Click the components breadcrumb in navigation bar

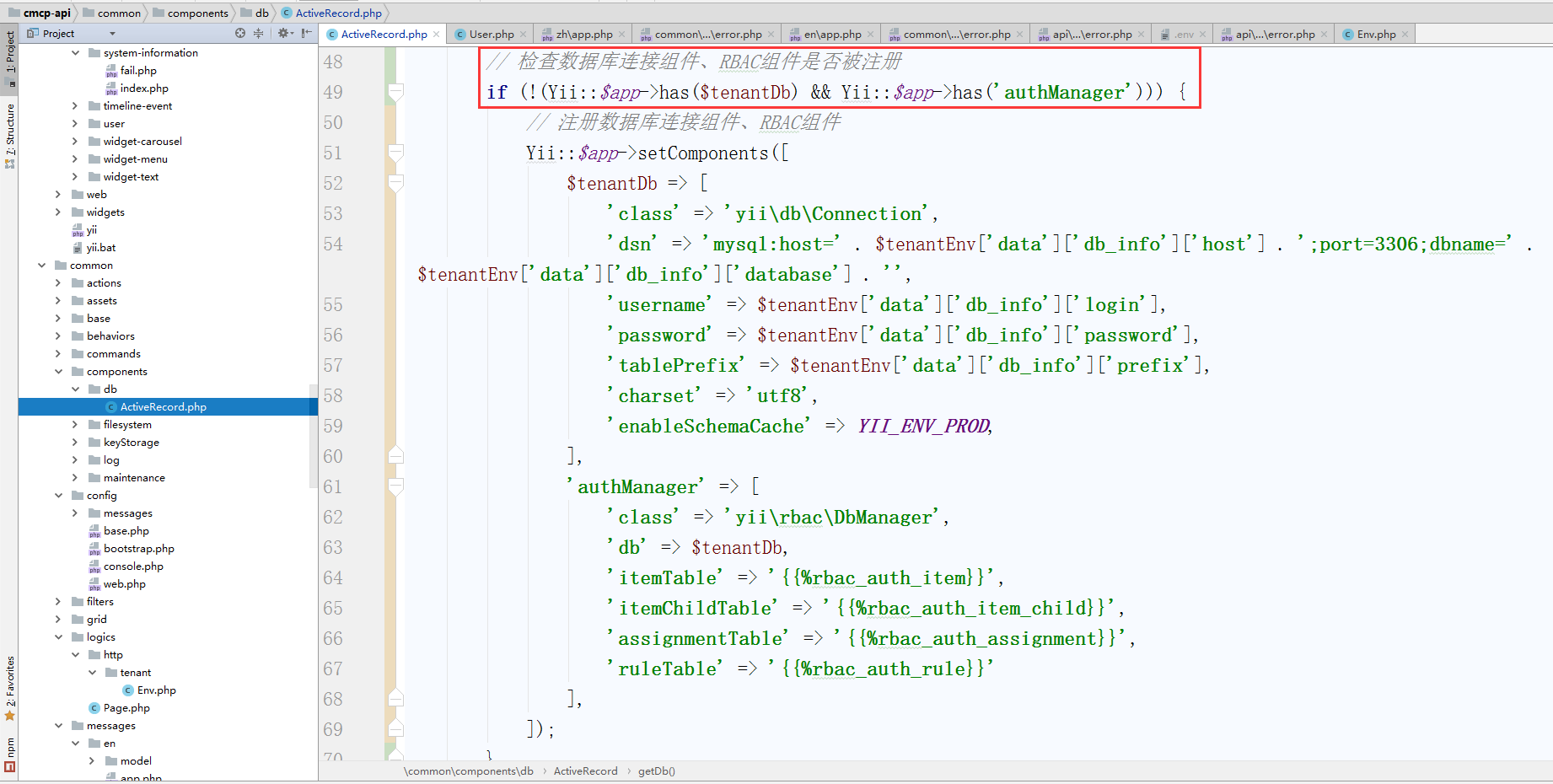tap(197, 13)
